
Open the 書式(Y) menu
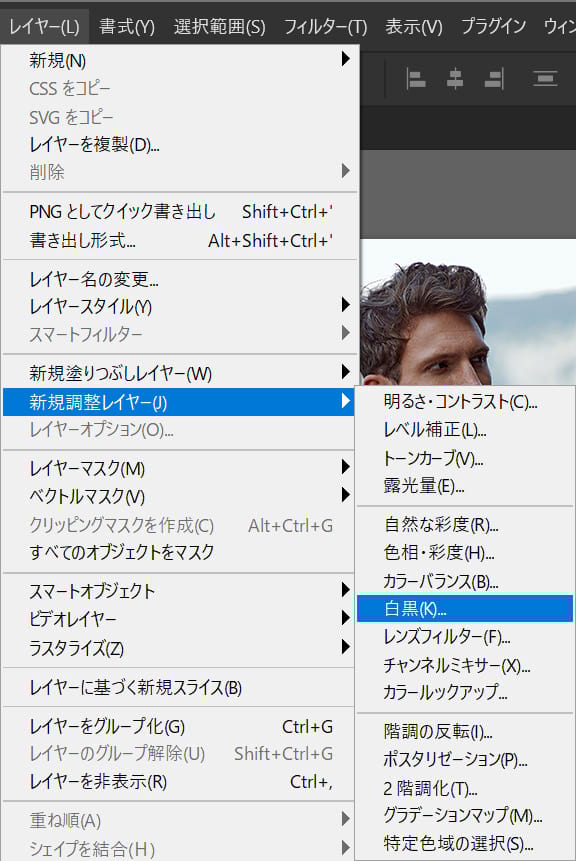(x=127, y=26)
